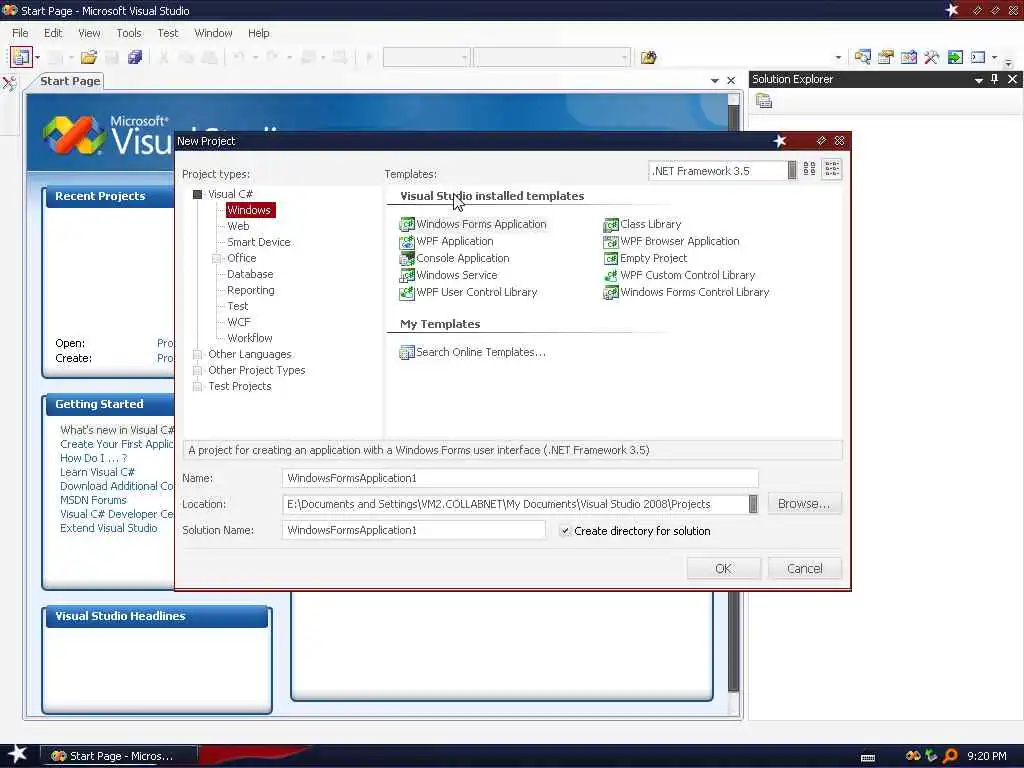The image size is (1024, 768).
Task: Click the Open File folder icon
Action: click(89, 57)
